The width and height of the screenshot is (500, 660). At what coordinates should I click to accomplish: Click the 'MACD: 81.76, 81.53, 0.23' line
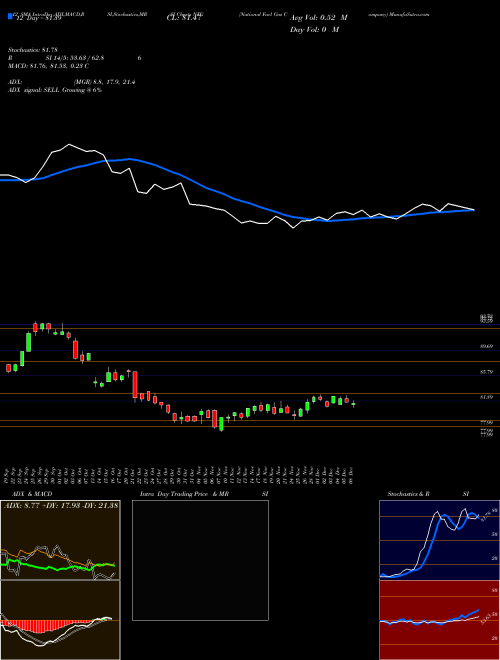coord(48,66)
